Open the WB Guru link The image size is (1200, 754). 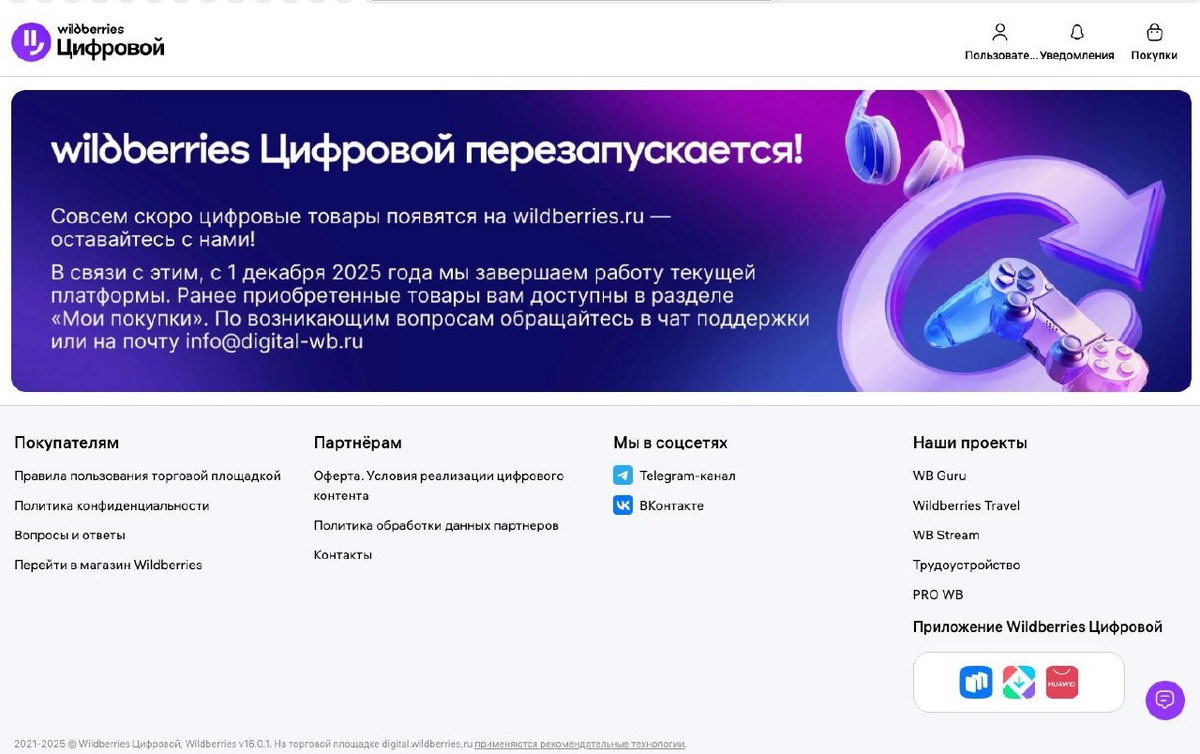pos(939,476)
